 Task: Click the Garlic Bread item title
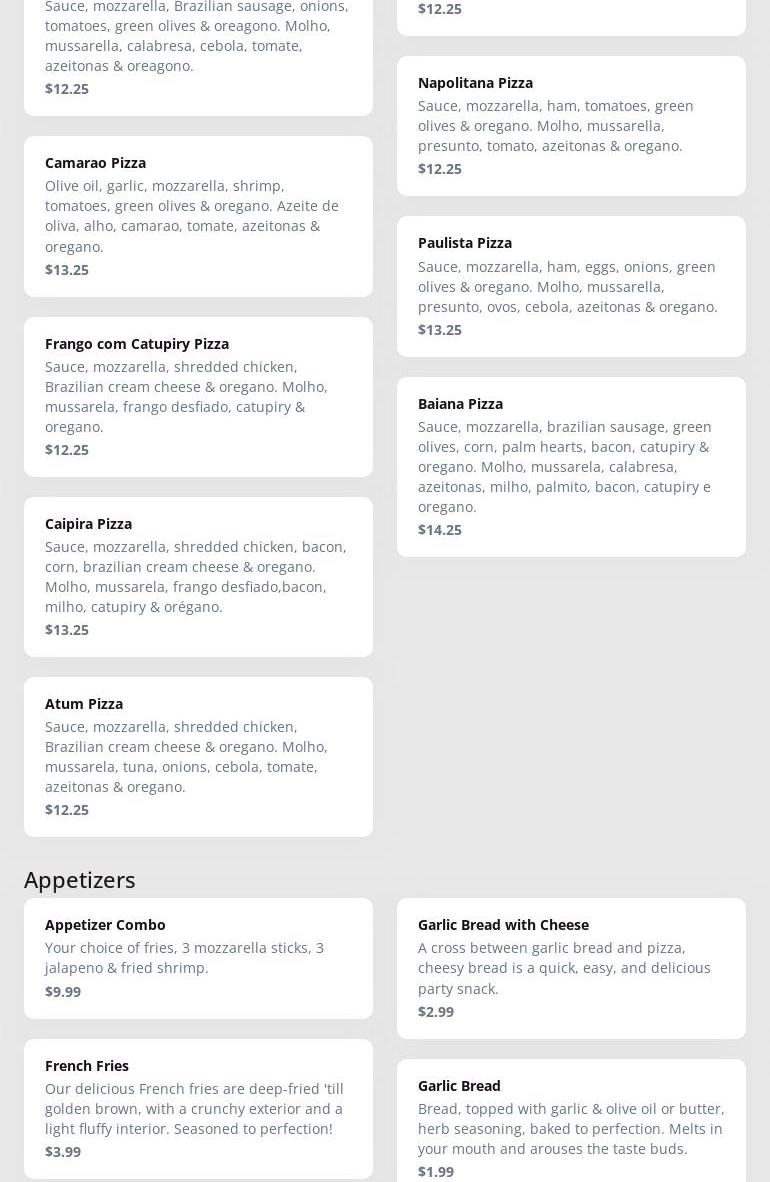[x=459, y=1086]
